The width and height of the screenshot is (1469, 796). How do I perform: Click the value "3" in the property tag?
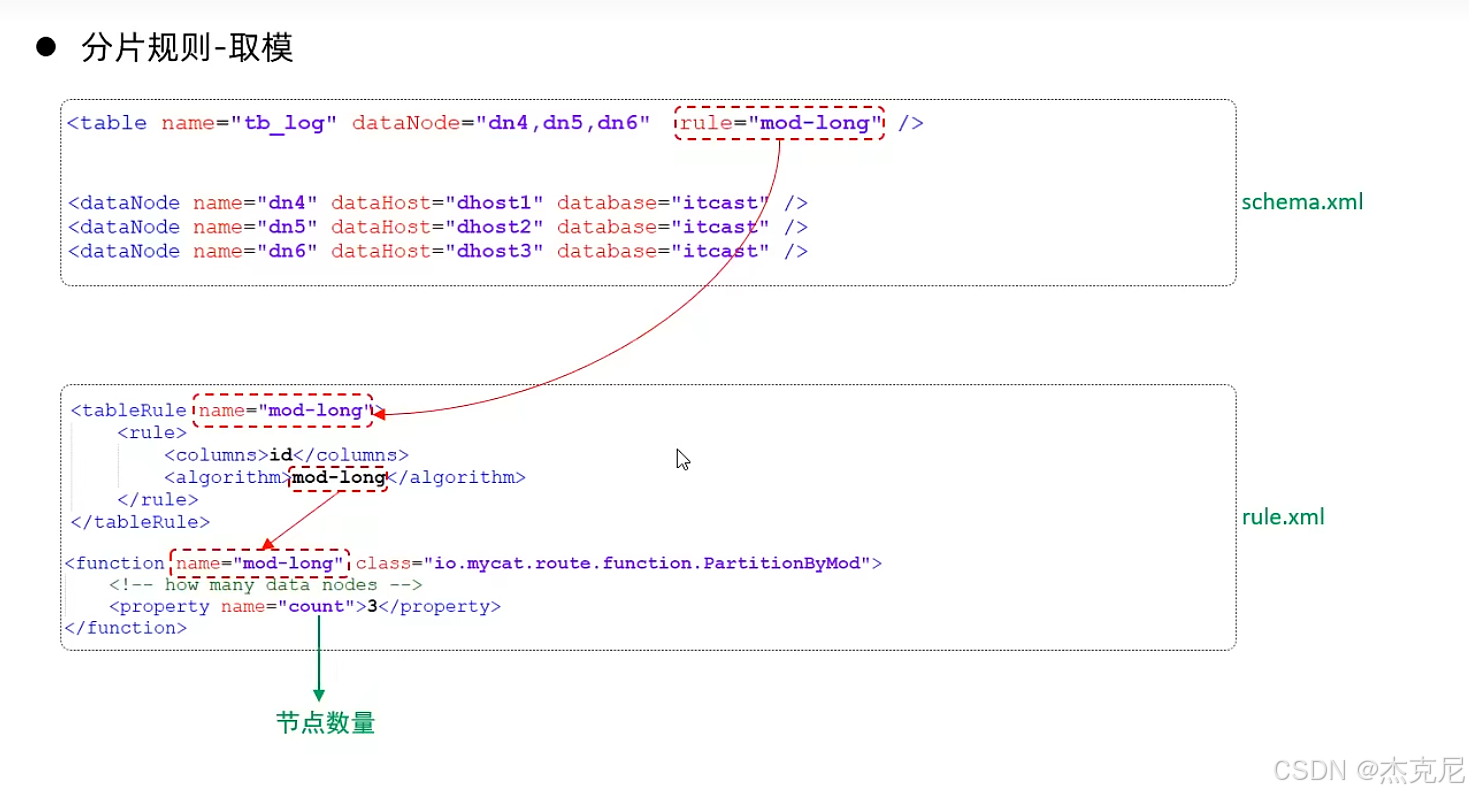point(372,607)
